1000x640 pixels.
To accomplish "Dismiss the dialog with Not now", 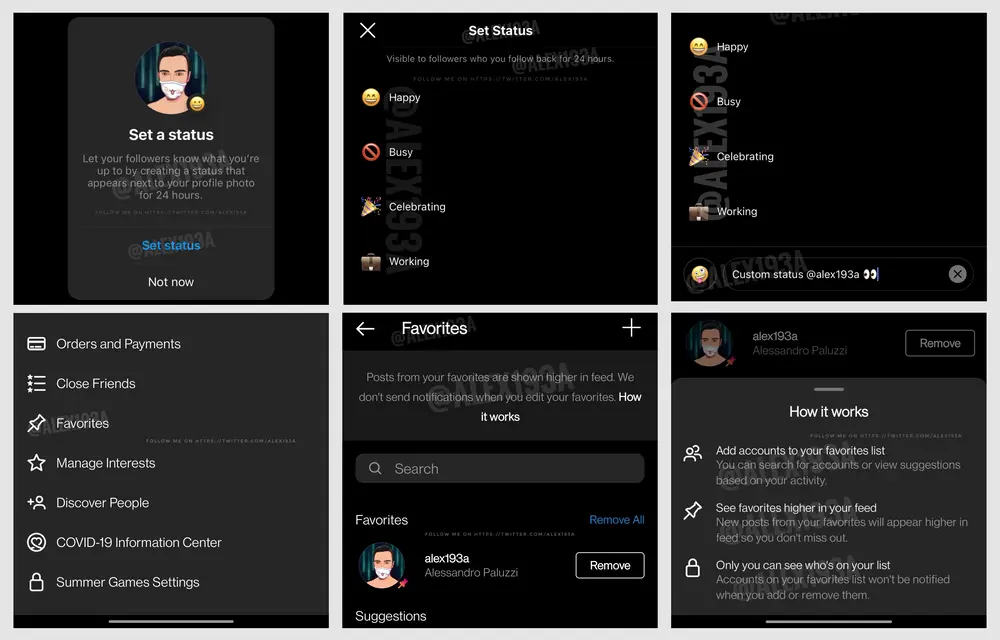I will pos(171,282).
